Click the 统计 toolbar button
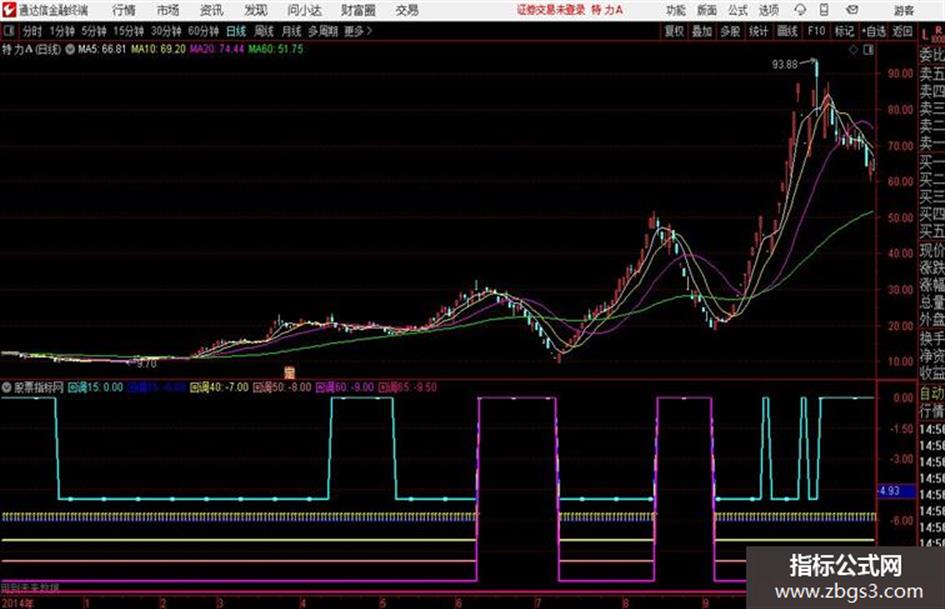This screenshot has height=609, width=945. (x=758, y=31)
